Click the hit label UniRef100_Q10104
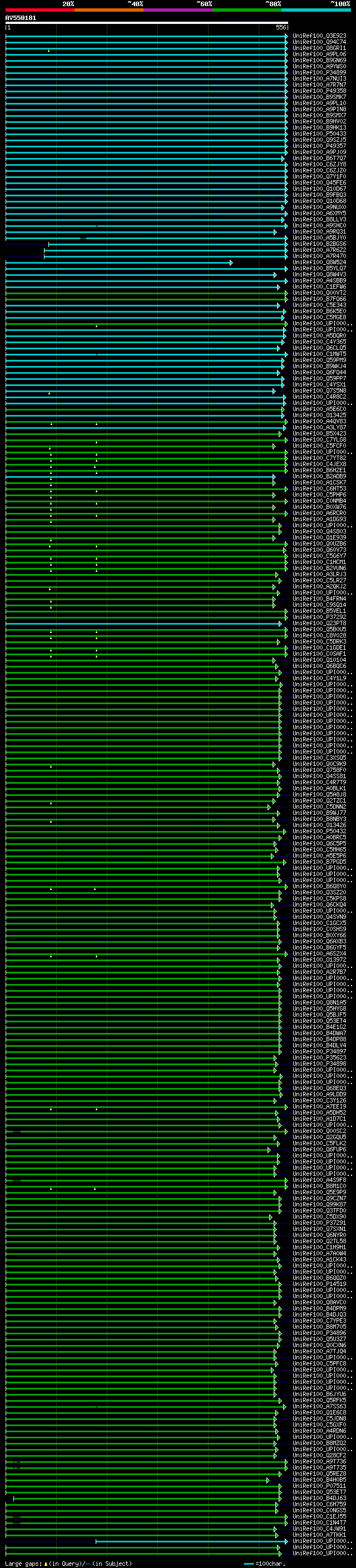This screenshot has height=1568, width=356. click(x=319, y=660)
